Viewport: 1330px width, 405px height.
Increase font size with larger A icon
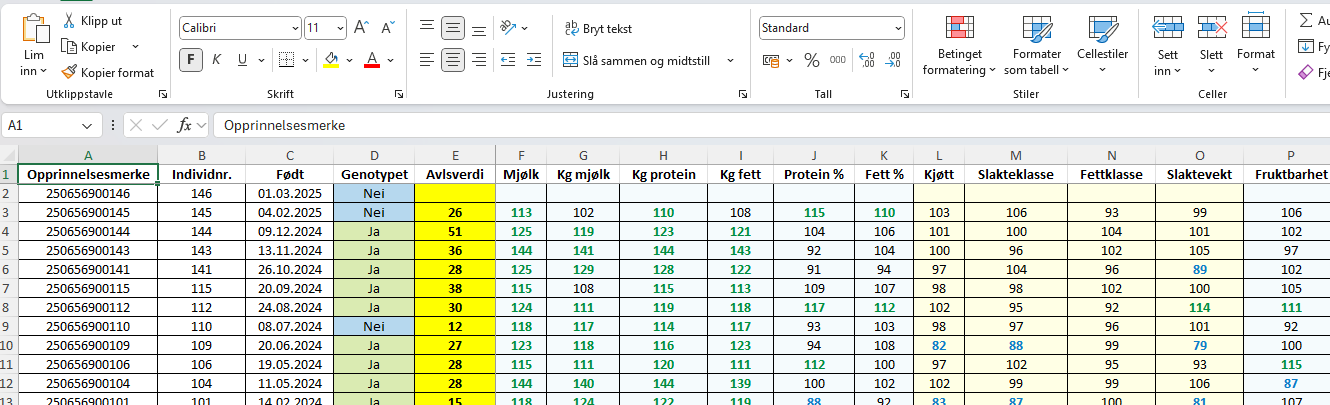pyautogui.click(x=362, y=28)
